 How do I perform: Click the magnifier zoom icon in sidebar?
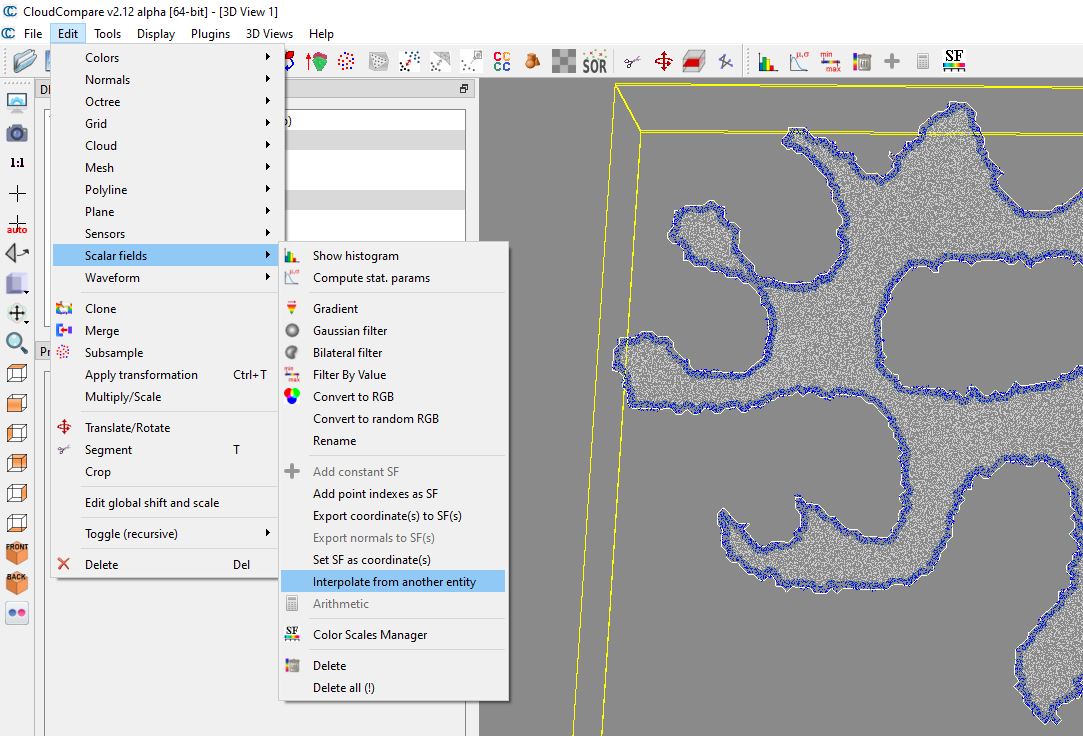[17, 343]
